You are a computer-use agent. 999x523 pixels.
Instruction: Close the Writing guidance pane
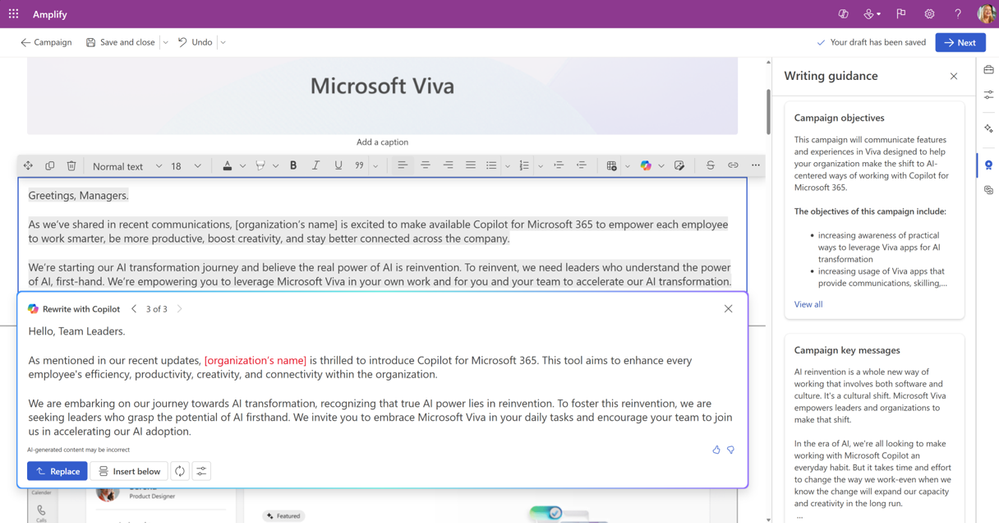[954, 76]
